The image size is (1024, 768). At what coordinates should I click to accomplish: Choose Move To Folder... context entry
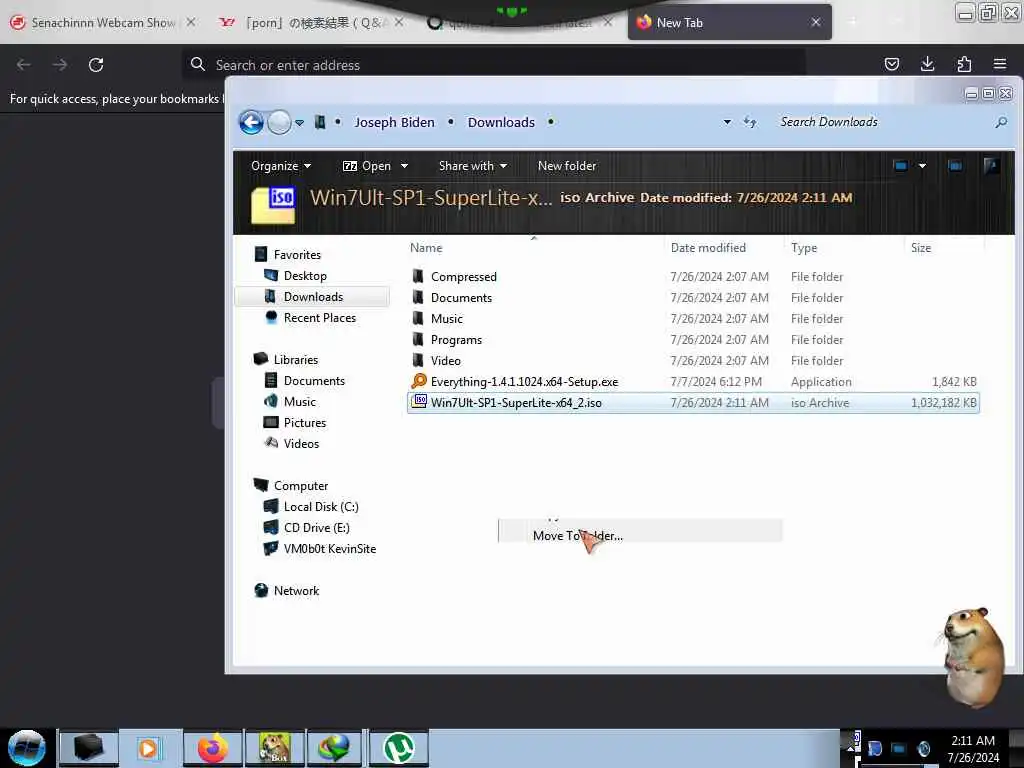(x=641, y=536)
